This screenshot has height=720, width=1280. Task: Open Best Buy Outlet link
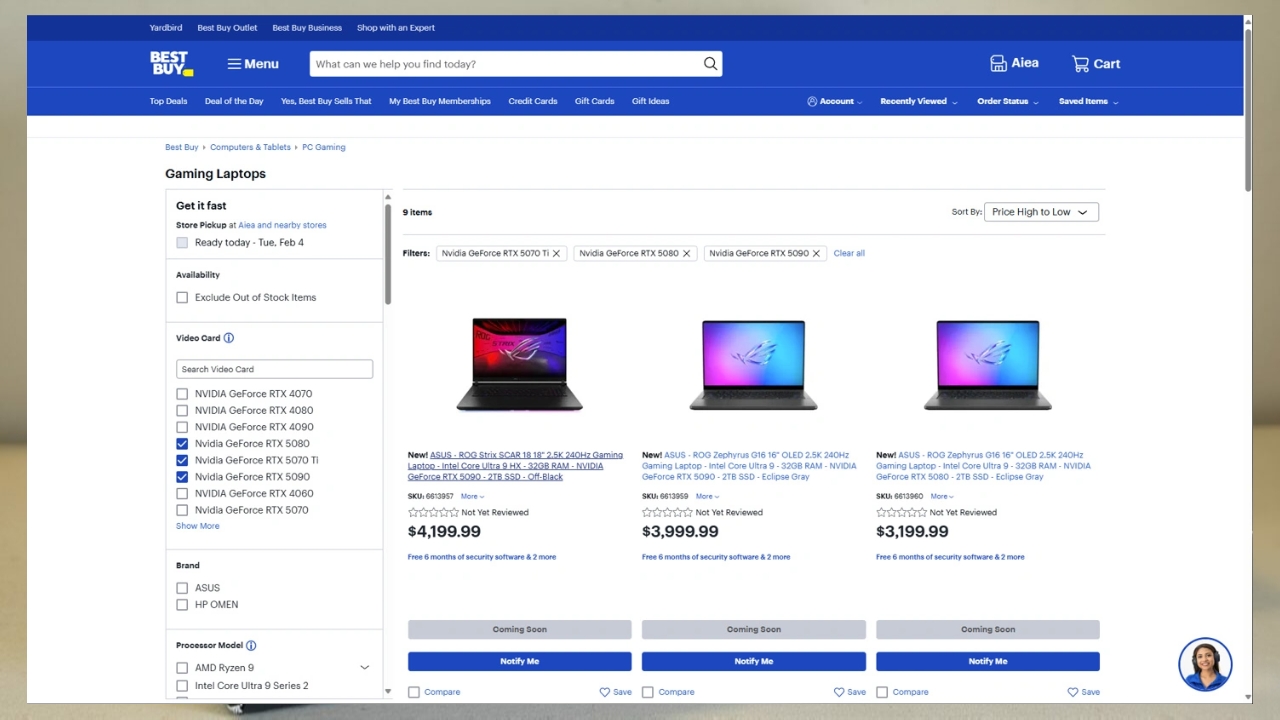click(227, 28)
